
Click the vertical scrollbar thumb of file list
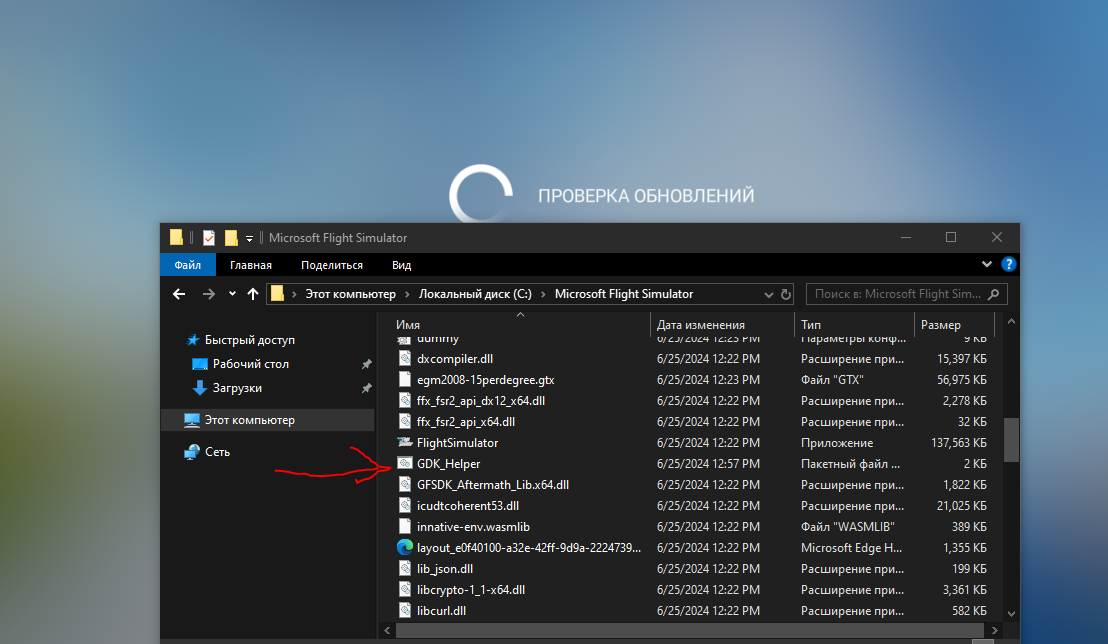(1011, 439)
